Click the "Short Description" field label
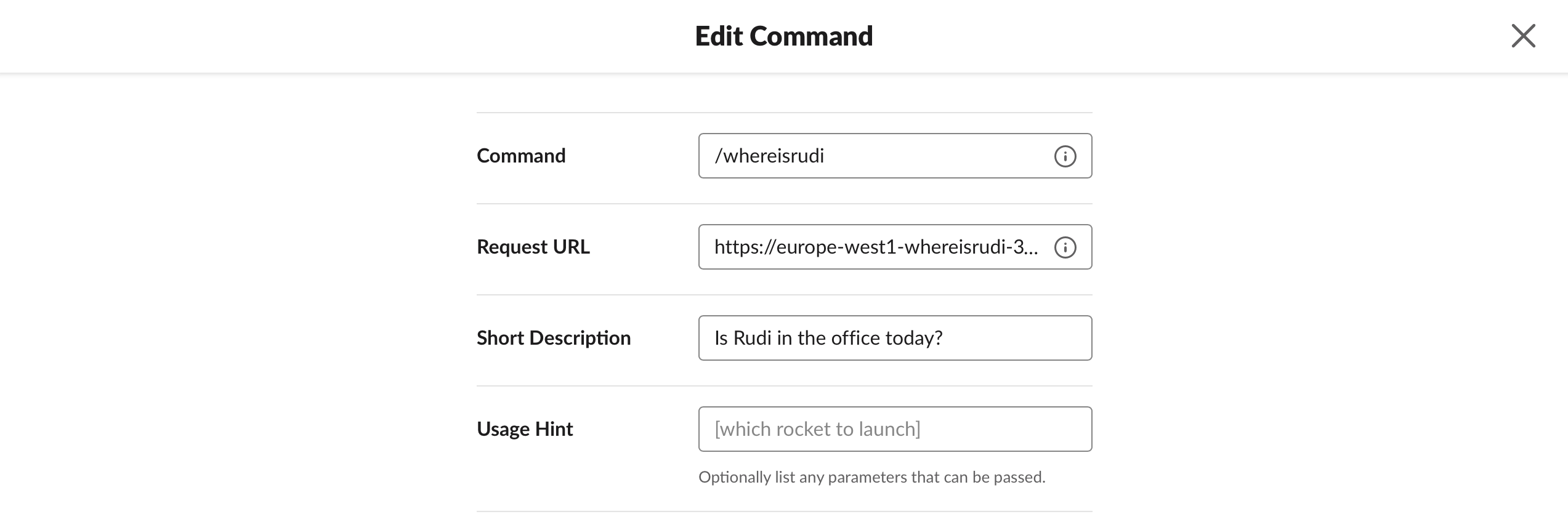This screenshot has height=522, width=1568. click(x=554, y=338)
